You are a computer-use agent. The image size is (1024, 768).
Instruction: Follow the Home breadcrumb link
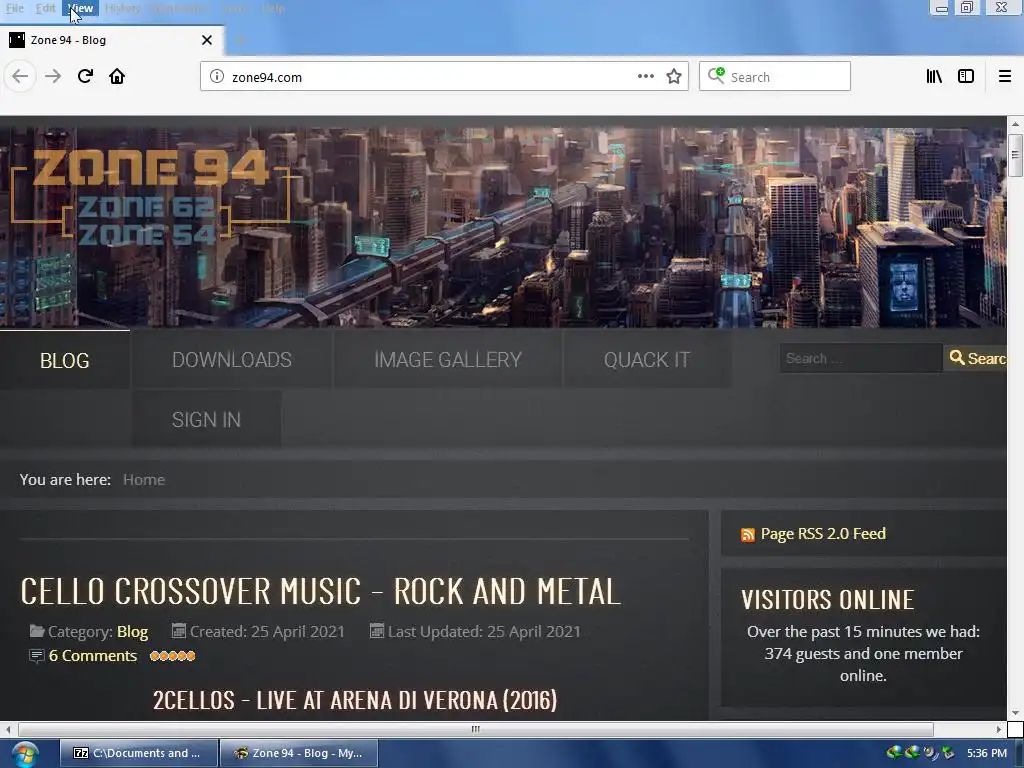144,479
